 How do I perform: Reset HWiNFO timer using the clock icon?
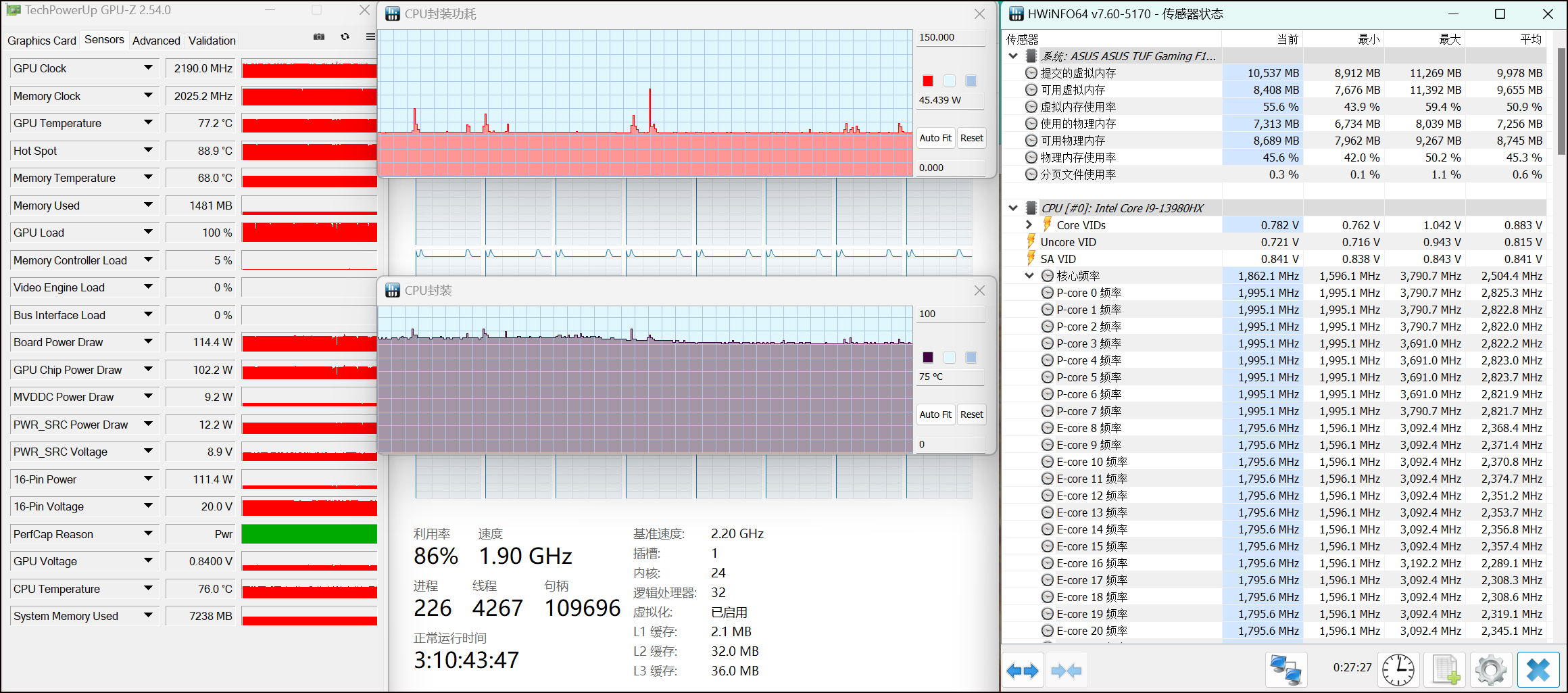coord(1398,671)
